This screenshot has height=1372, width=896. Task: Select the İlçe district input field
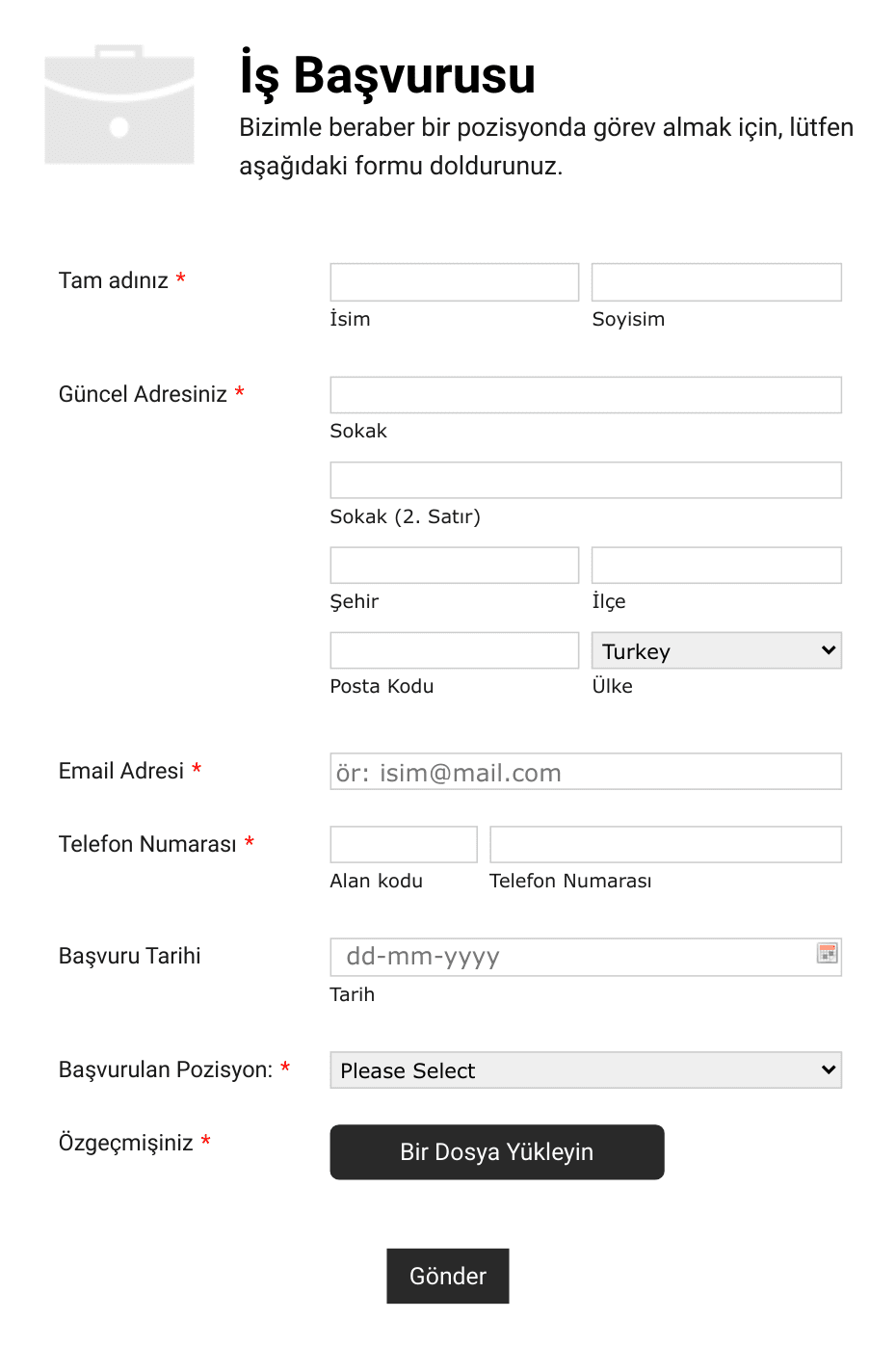pyautogui.click(x=716, y=565)
